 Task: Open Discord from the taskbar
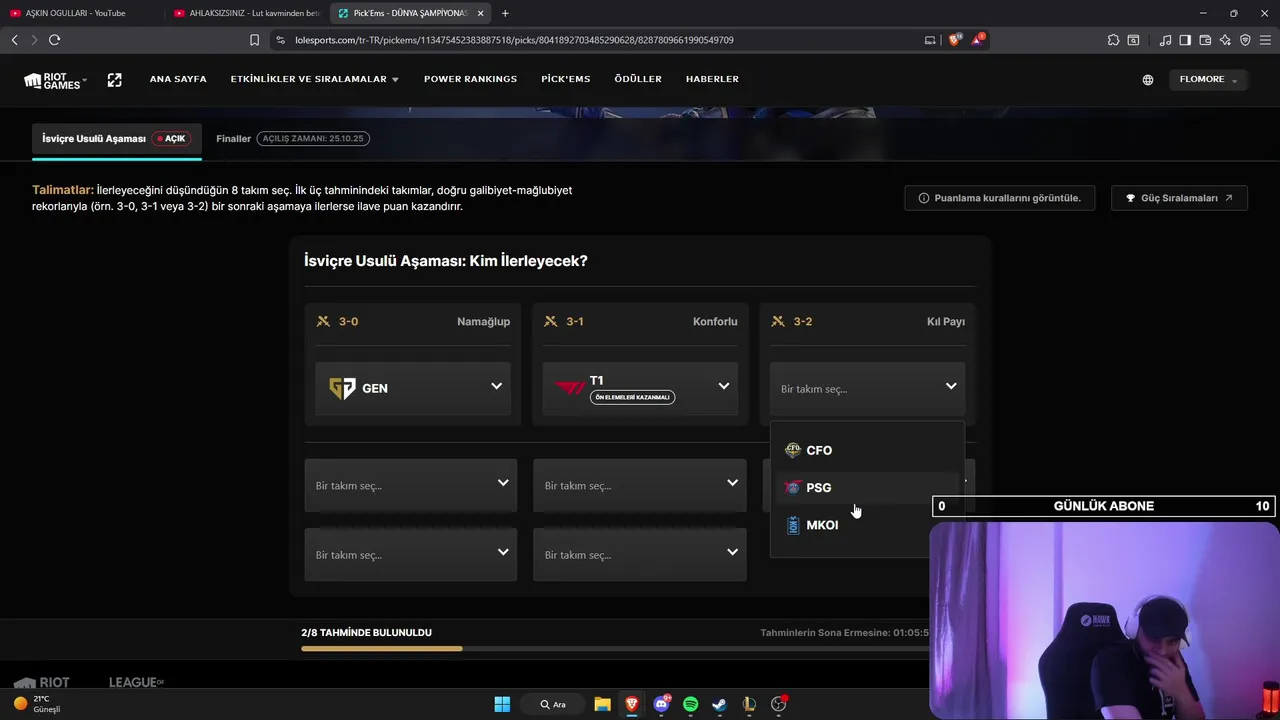pos(661,704)
